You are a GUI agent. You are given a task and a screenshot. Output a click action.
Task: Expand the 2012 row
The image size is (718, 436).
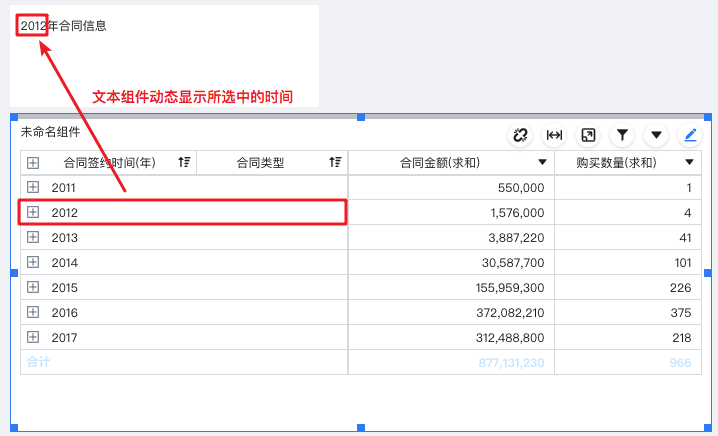coord(33,212)
